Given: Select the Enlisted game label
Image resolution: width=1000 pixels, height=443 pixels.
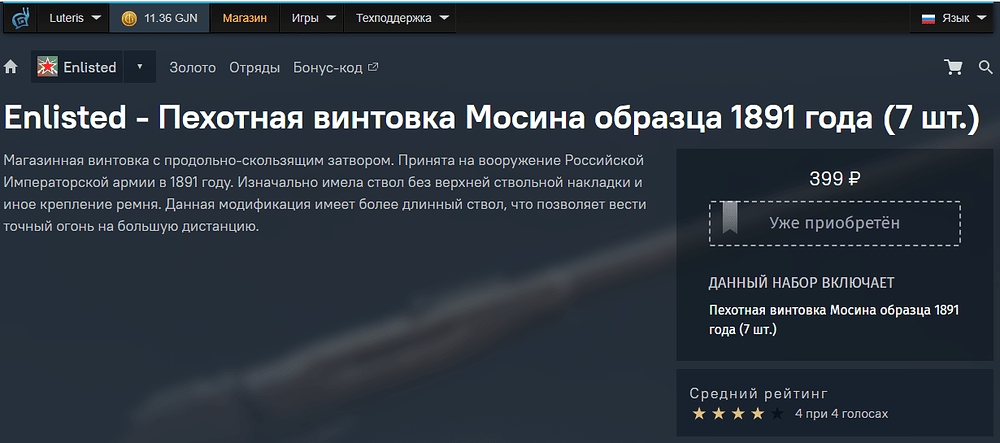Looking at the screenshot, I should [90, 67].
